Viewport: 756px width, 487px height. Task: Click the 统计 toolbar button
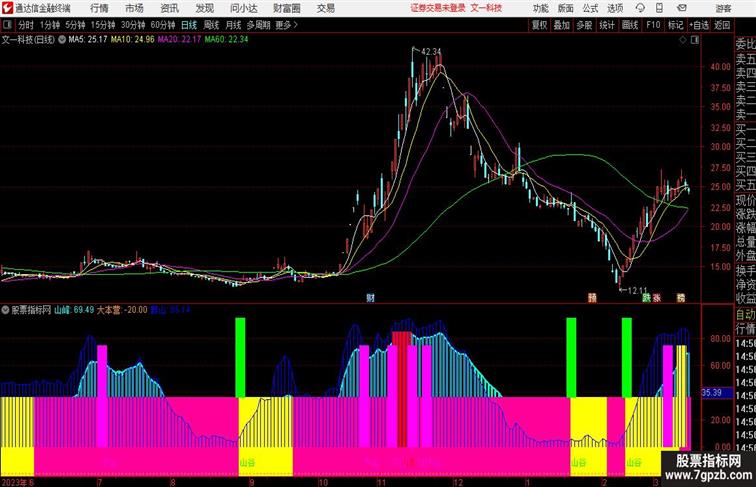coord(607,25)
